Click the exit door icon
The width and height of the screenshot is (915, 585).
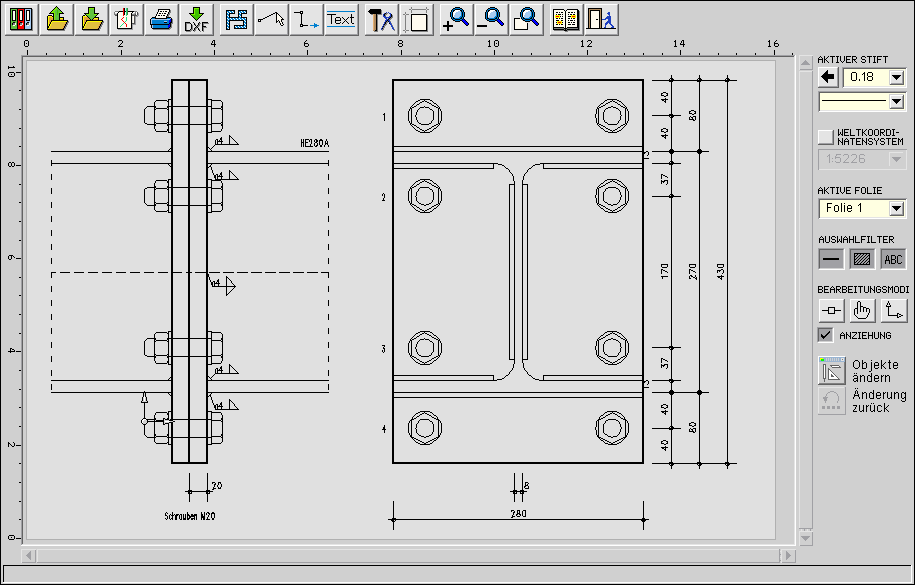[x=600, y=19]
